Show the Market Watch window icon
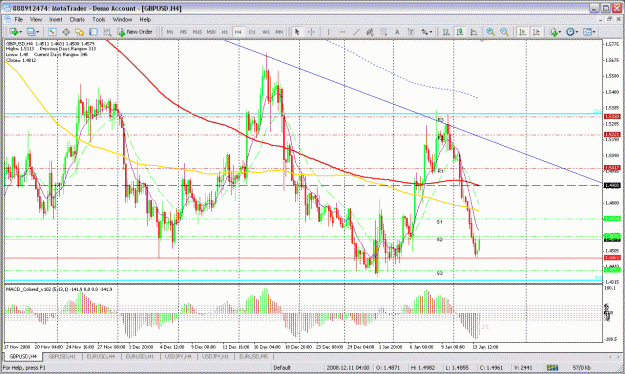 (52, 32)
